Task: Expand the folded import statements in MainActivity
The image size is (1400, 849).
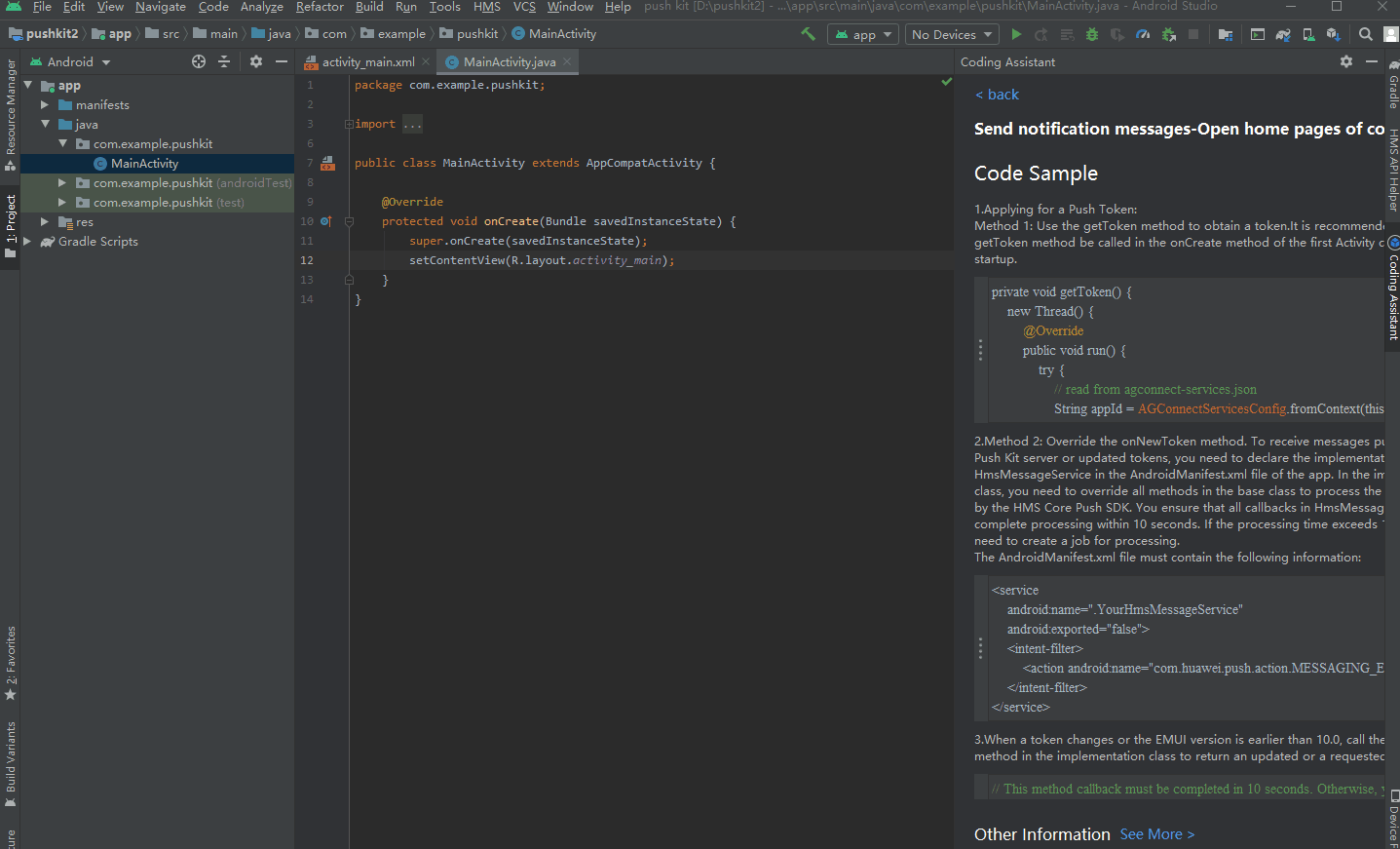Action: coord(412,123)
